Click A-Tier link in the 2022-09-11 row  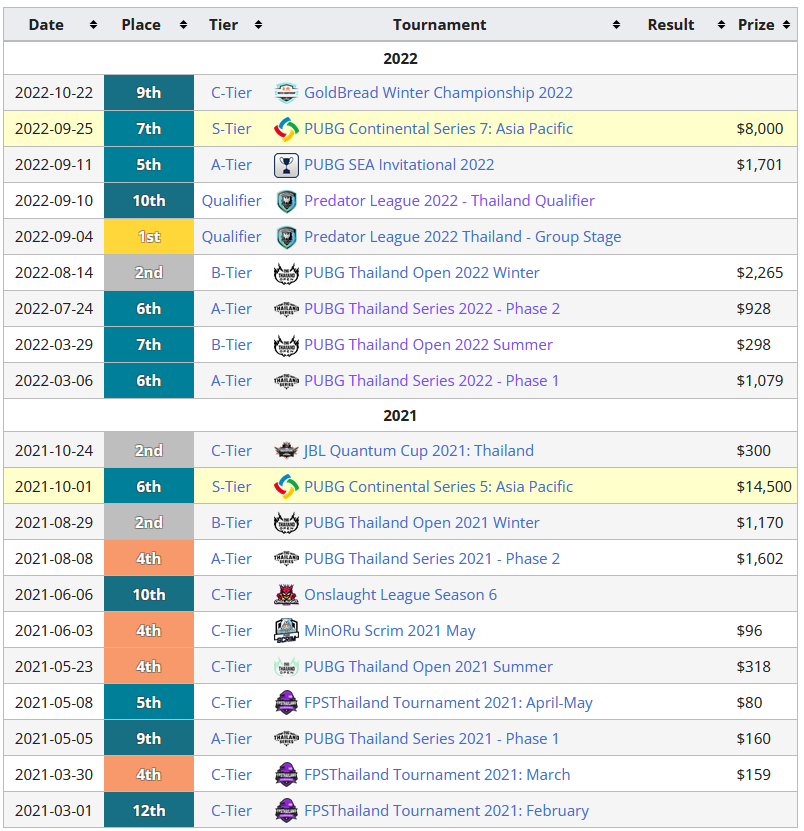click(x=232, y=165)
